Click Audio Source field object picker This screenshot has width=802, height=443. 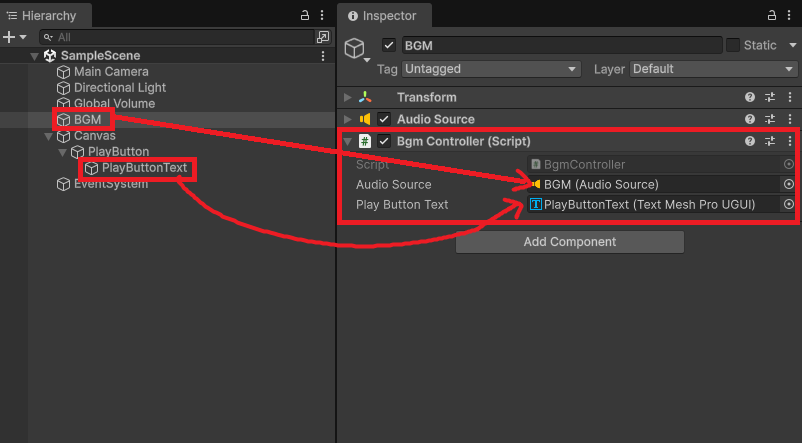[788, 184]
